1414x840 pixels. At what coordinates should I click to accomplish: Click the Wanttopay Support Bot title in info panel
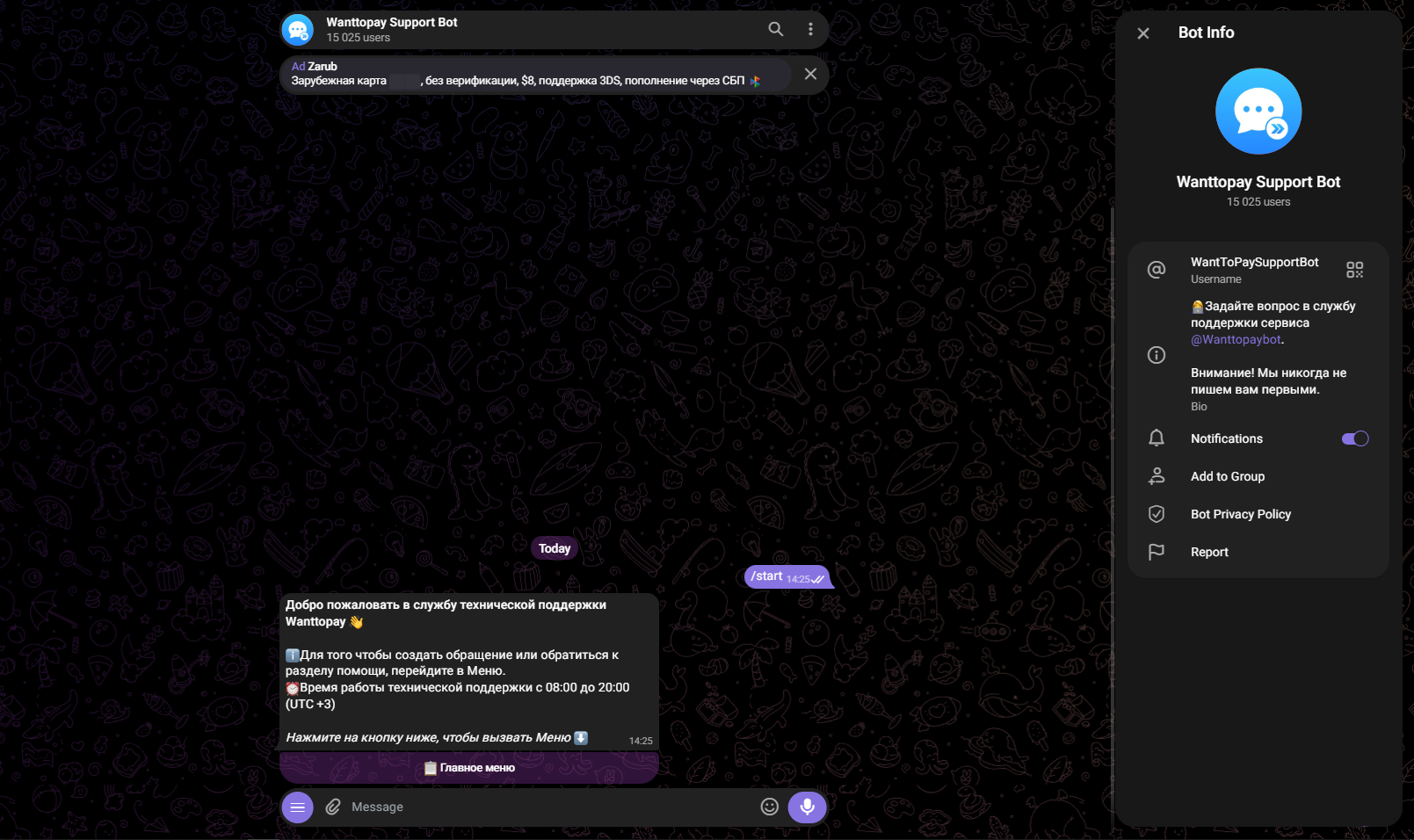tap(1258, 182)
